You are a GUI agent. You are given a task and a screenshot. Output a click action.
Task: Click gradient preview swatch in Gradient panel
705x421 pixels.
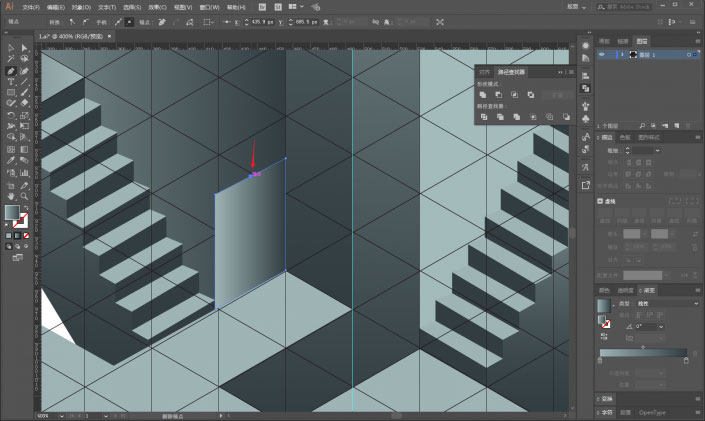click(603, 306)
